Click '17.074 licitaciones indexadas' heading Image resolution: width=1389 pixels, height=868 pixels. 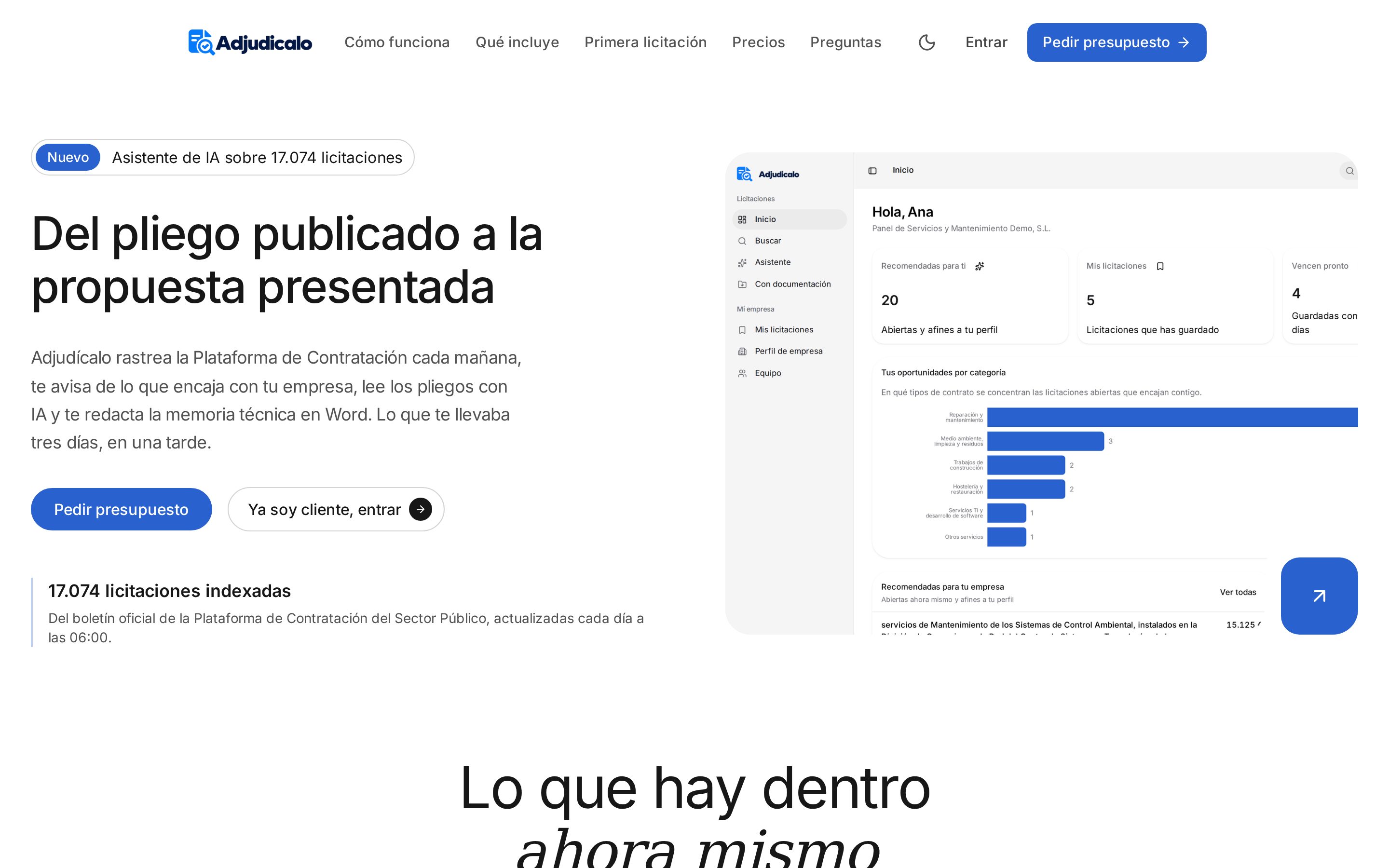pos(169,591)
